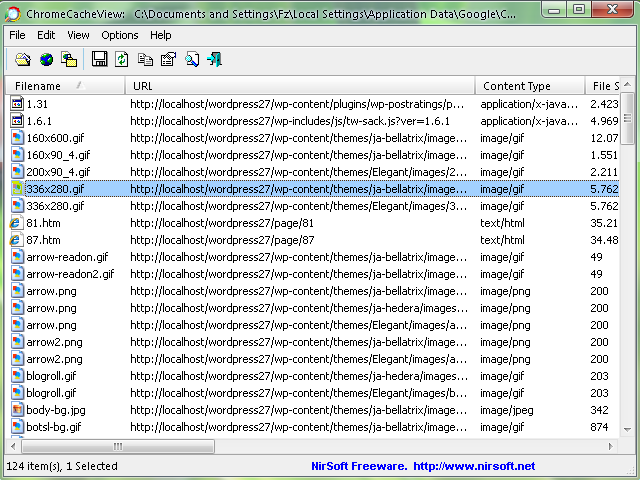Open the View menu
The width and height of the screenshot is (640, 480).
coord(78,35)
